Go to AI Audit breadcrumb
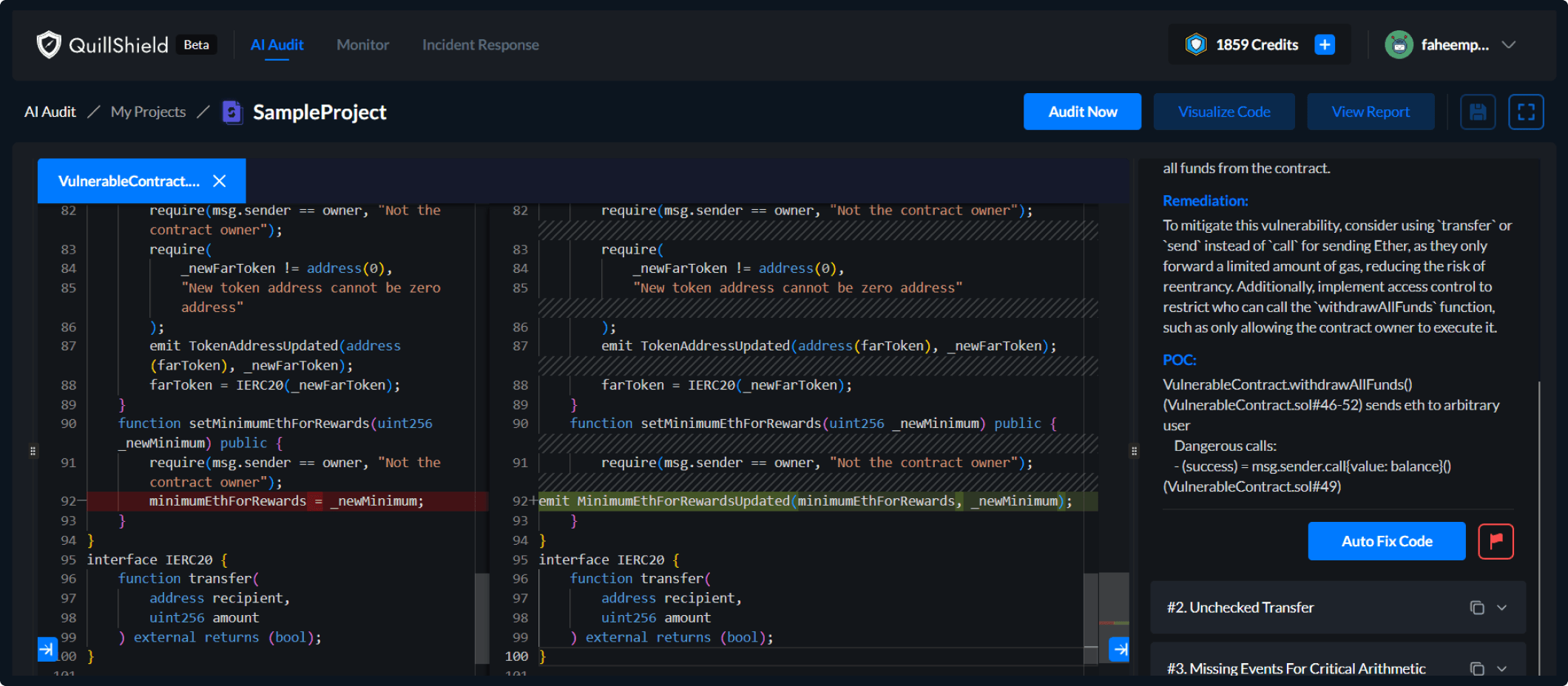The image size is (1568, 686). (x=50, y=112)
